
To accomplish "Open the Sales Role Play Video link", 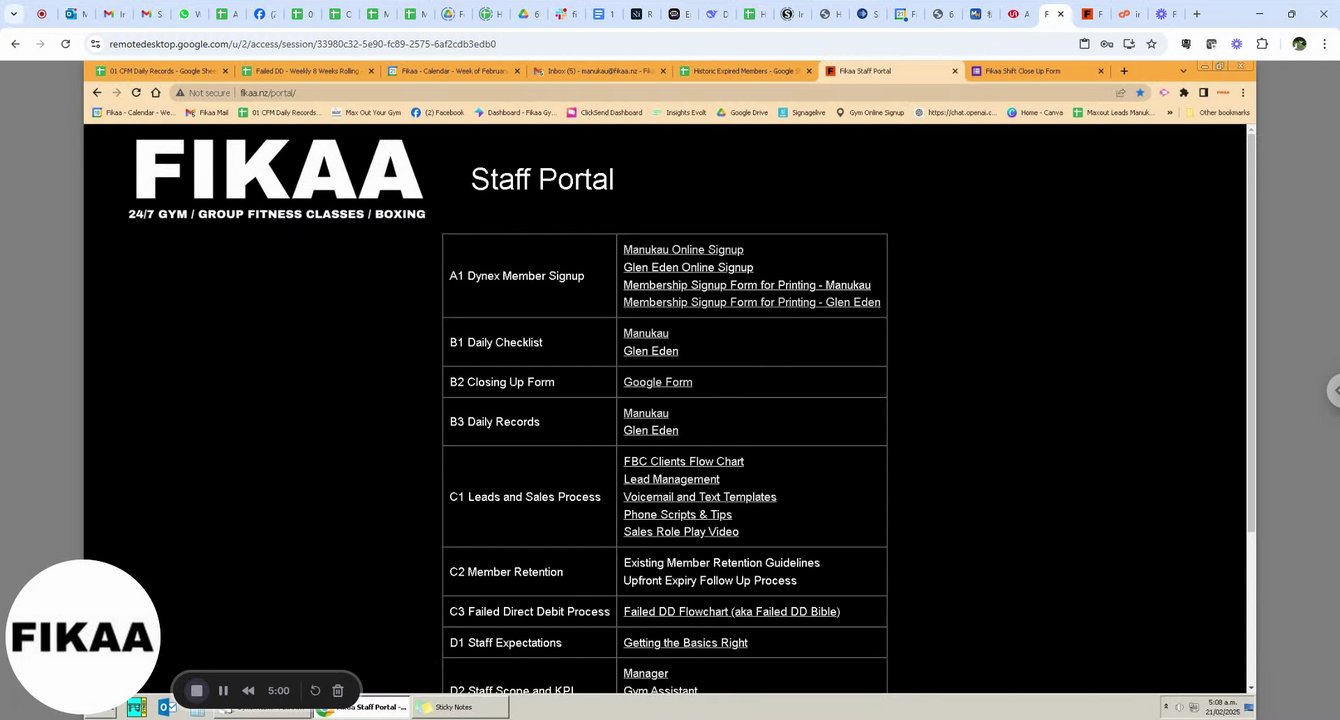I will tap(681, 532).
